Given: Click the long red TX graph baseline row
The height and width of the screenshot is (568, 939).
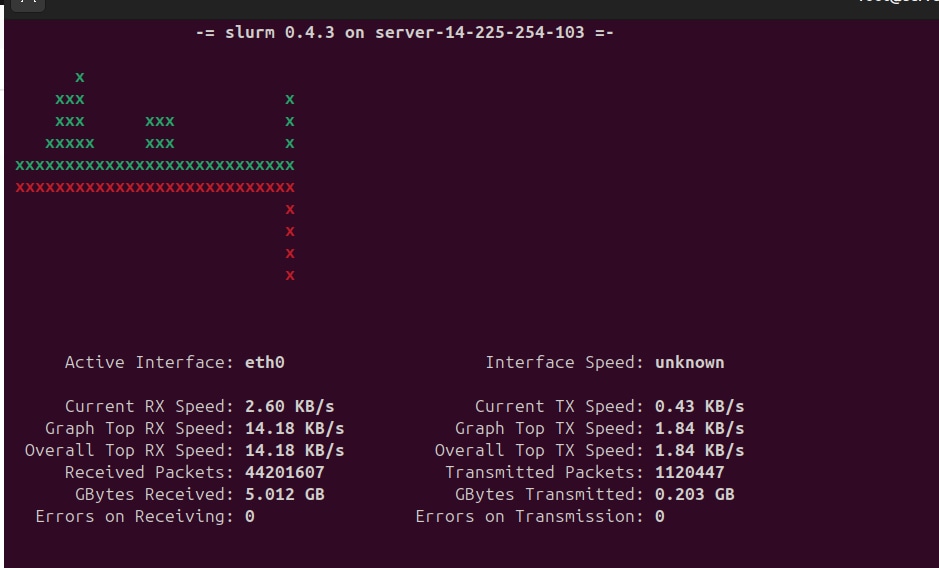Looking at the screenshot, I should [x=155, y=187].
